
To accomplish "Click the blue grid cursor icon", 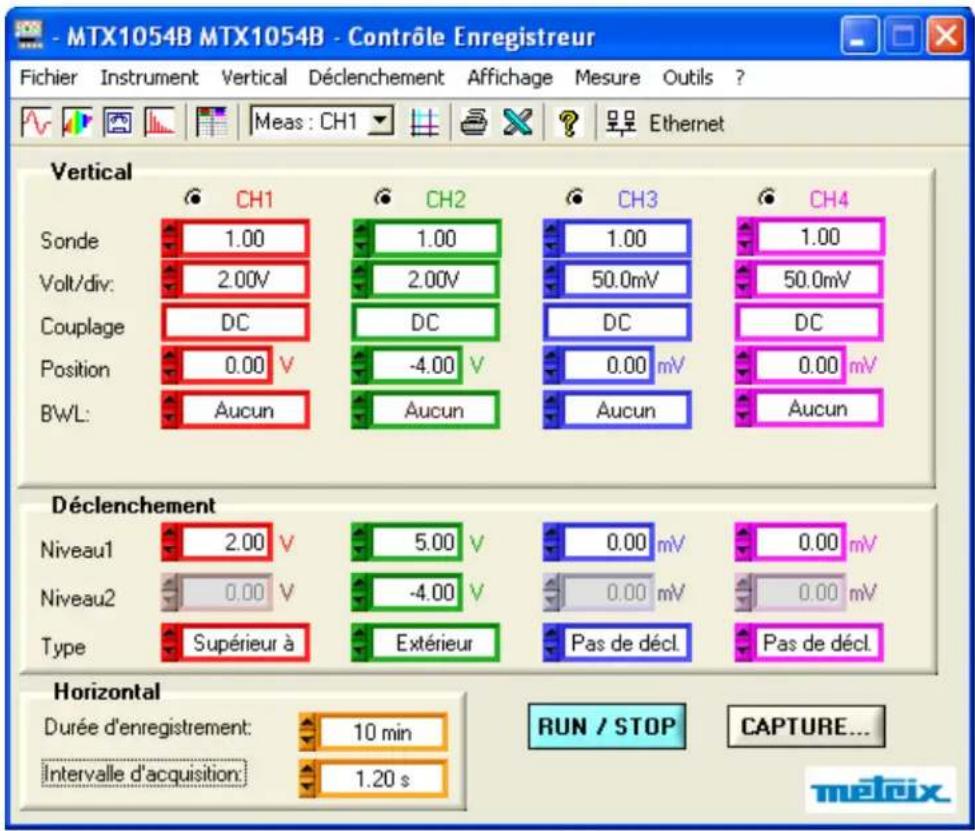I will (x=425, y=123).
